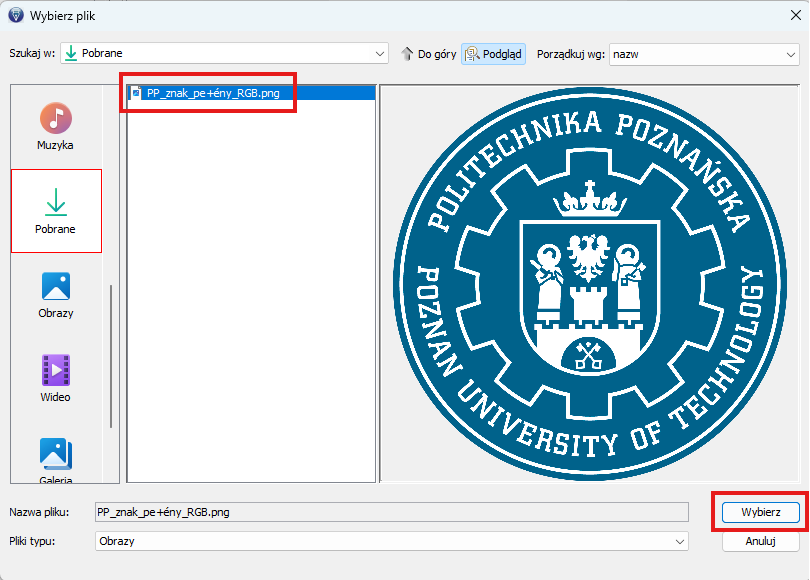
Task: Click the Politechnika Poznańska preview image
Action: tap(589, 284)
